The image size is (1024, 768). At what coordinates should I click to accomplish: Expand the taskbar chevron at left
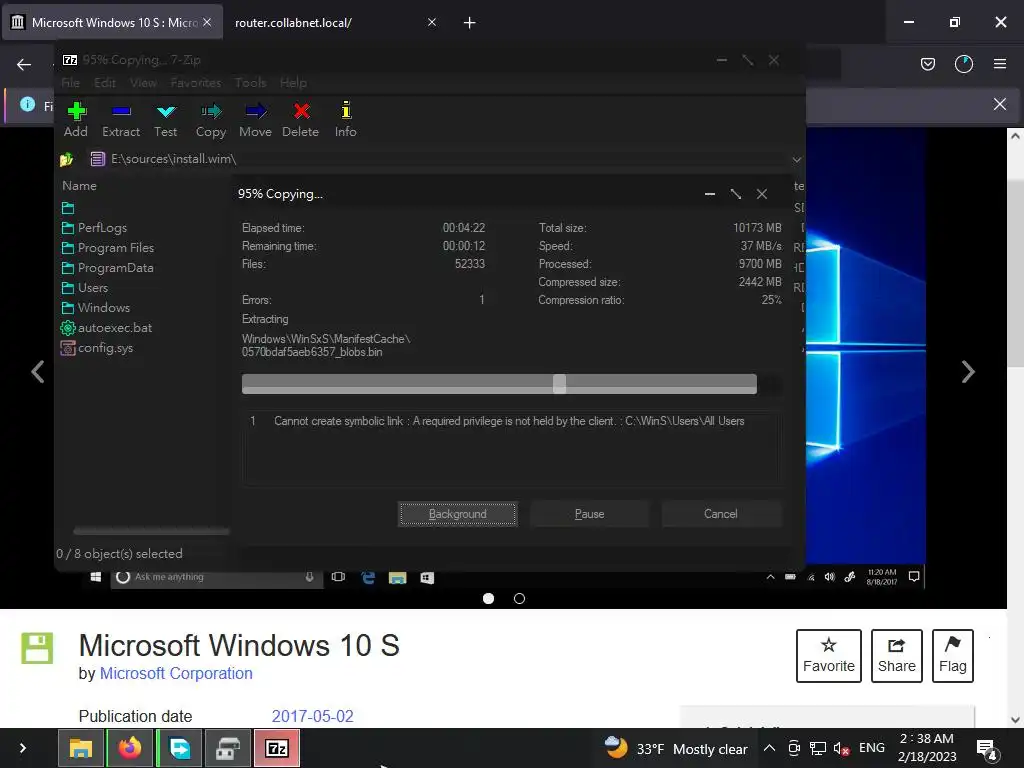point(23,748)
